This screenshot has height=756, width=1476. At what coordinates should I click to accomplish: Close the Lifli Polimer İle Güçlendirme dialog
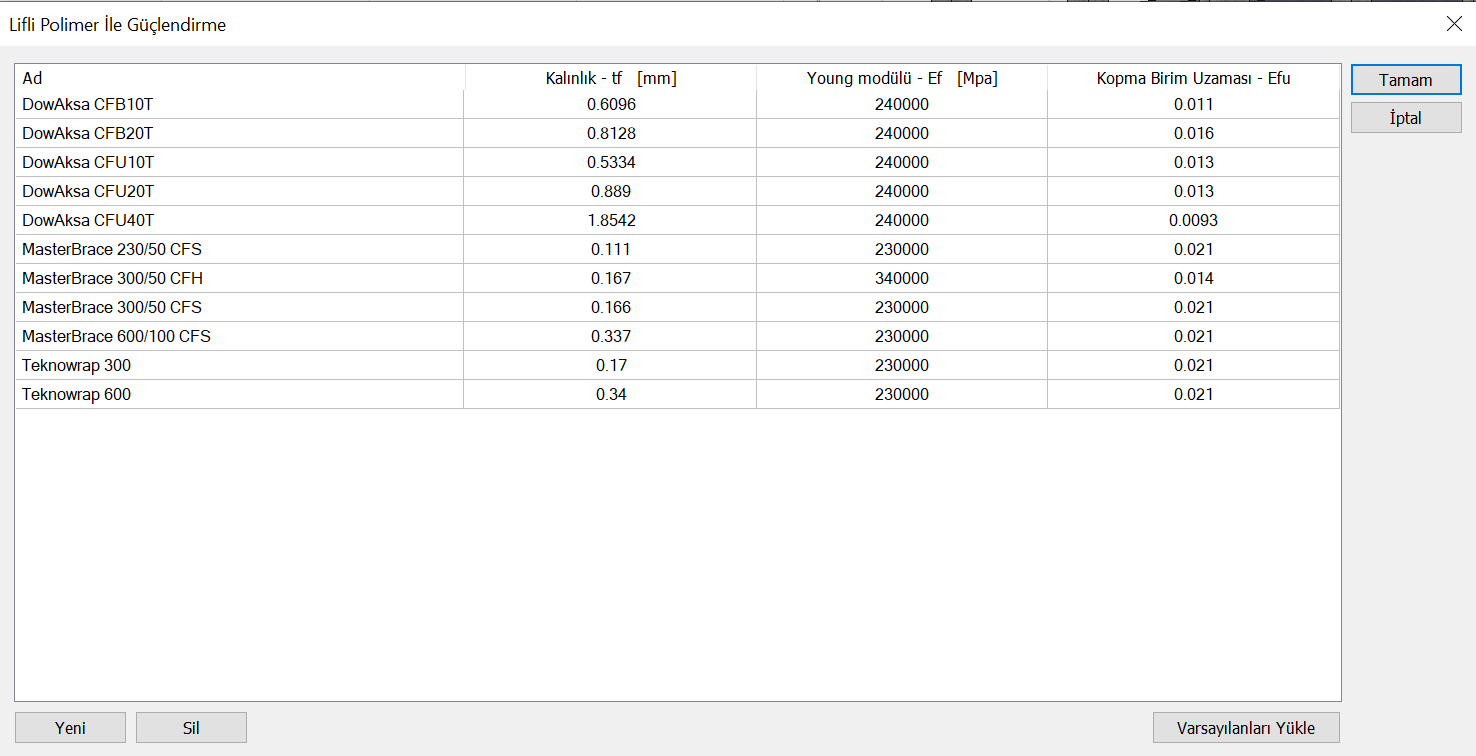[1454, 24]
